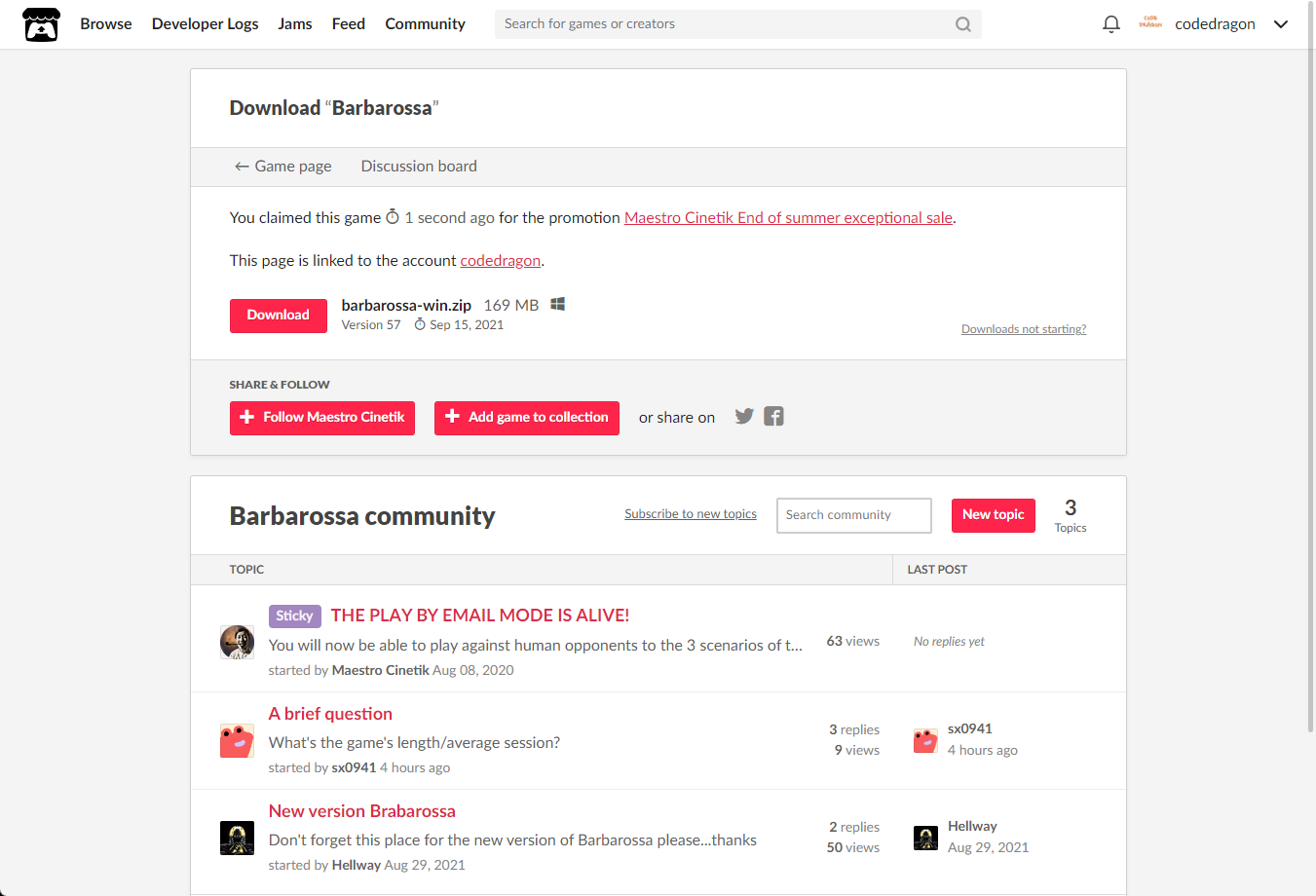Share the game on Facebook
The image size is (1316, 896).
coord(773,416)
